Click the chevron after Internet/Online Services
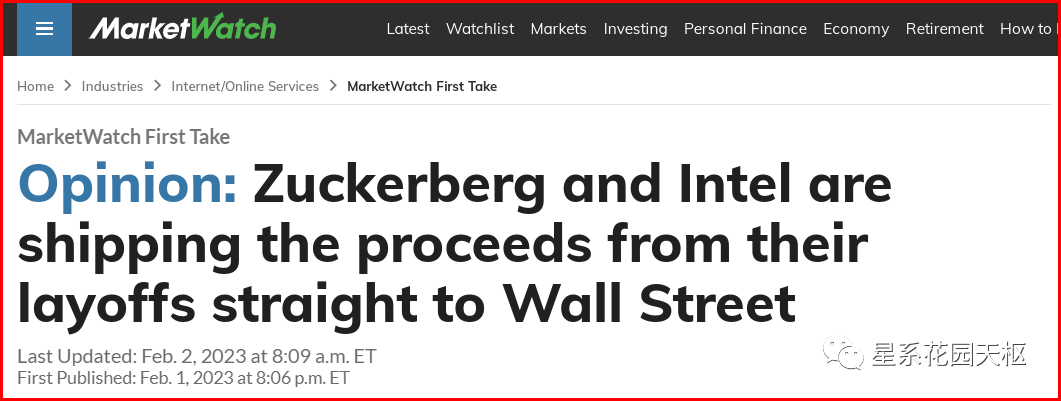The width and height of the screenshot is (1061, 401). pyautogui.click(x=333, y=86)
